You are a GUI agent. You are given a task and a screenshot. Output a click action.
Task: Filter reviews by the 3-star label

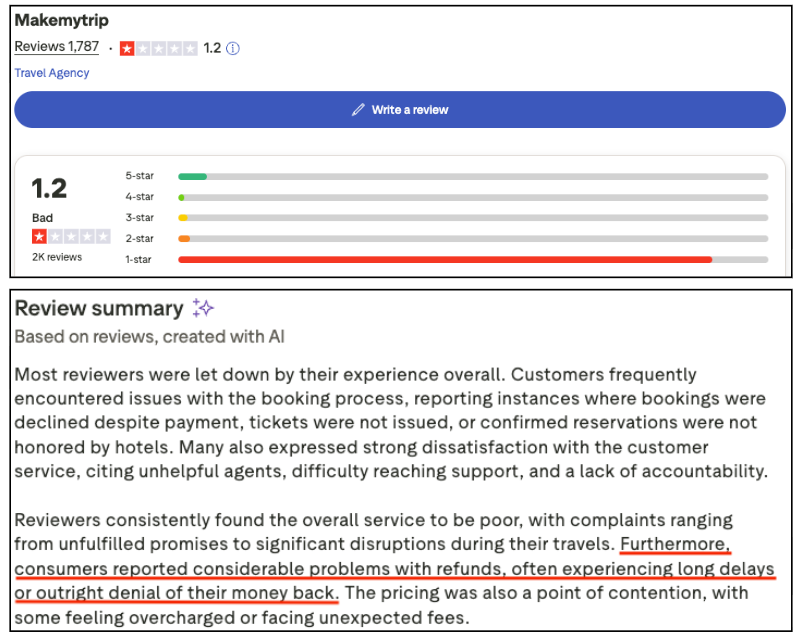[x=139, y=218]
